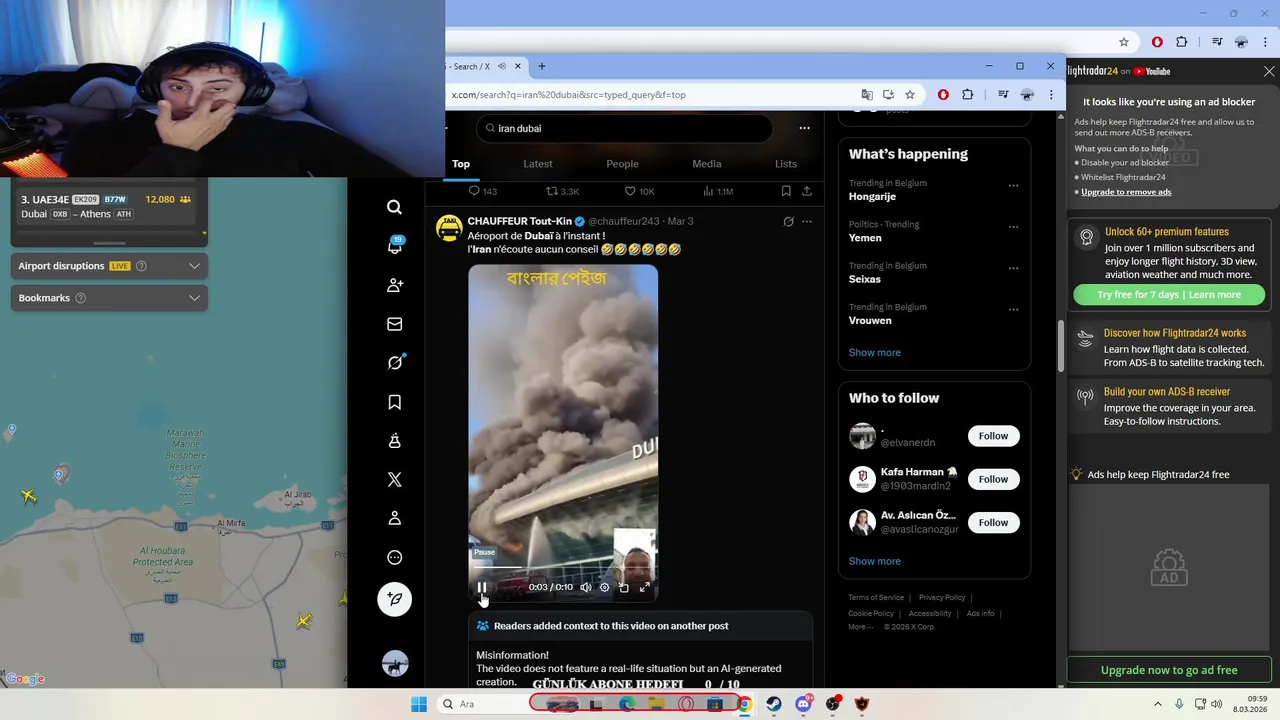Image resolution: width=1280 pixels, height=720 pixels.
Task: Open the translate icon in X address bar
Action: point(867,95)
